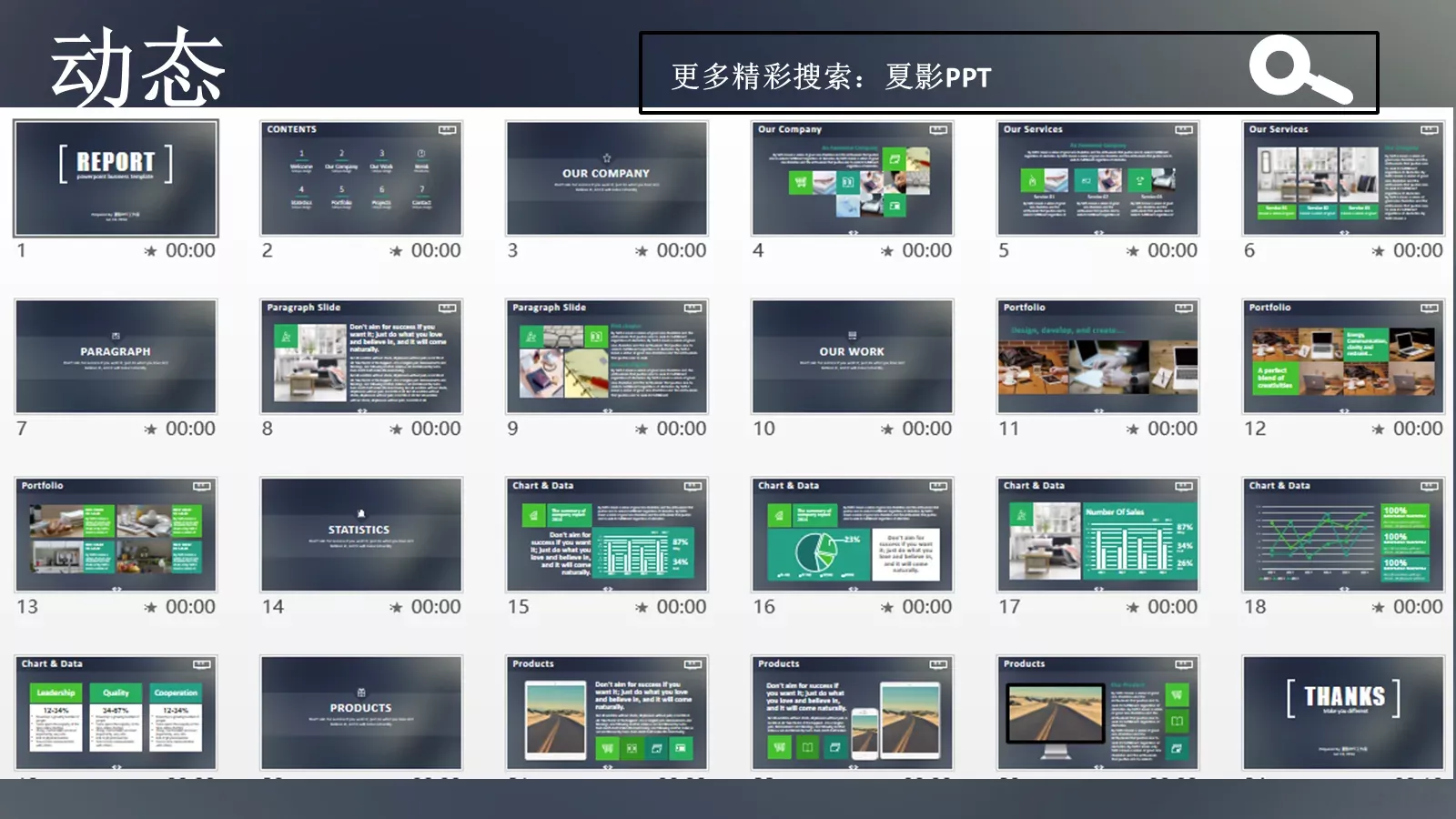Select slide 4 Our Company thumbnail
The image size is (1456, 819).
[853, 177]
